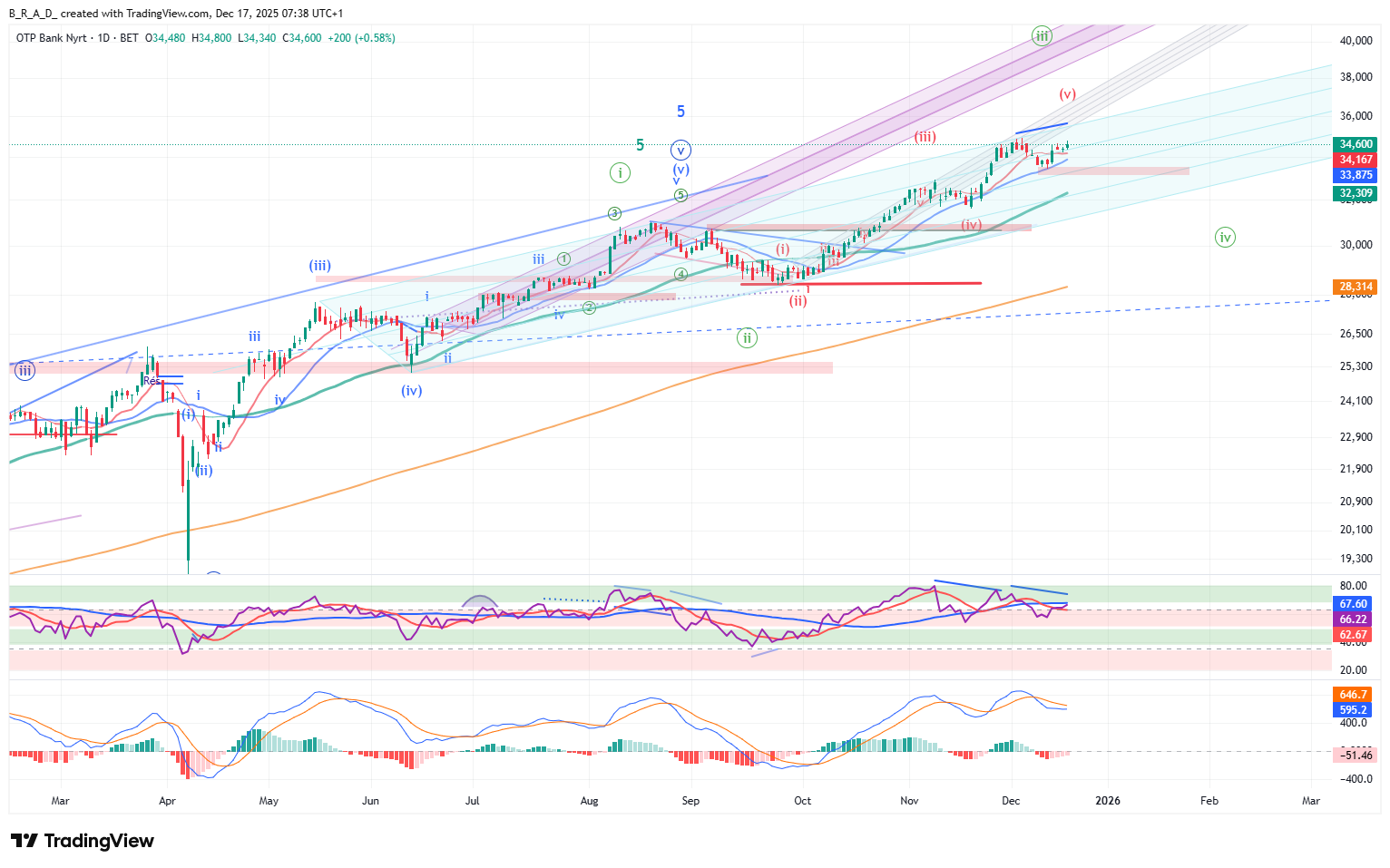Select the green circled ii wave label
Image resolution: width=1390 pixels, height=868 pixels.
(747, 338)
